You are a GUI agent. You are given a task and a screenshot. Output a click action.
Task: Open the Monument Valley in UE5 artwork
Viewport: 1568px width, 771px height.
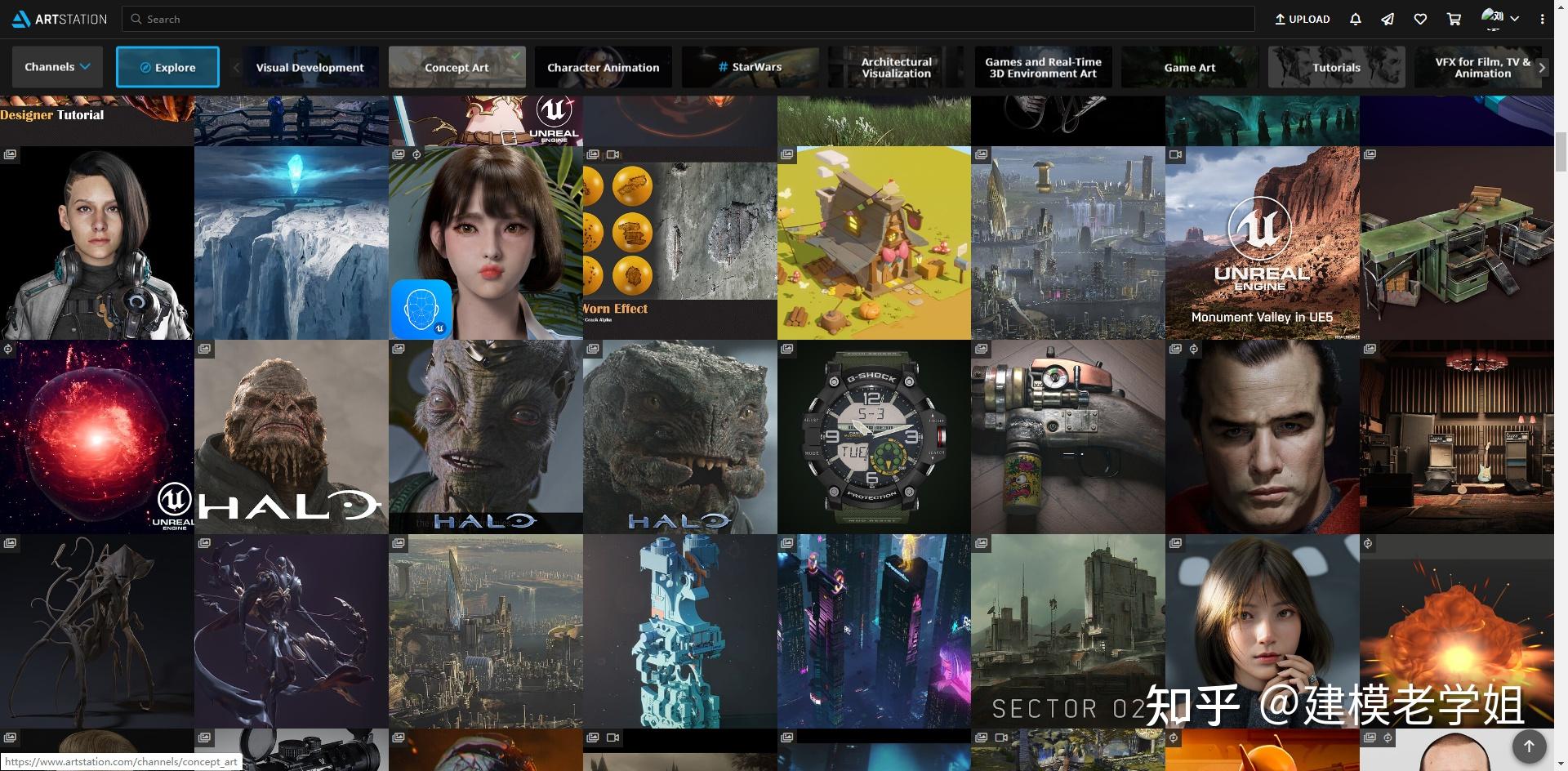click(1262, 243)
